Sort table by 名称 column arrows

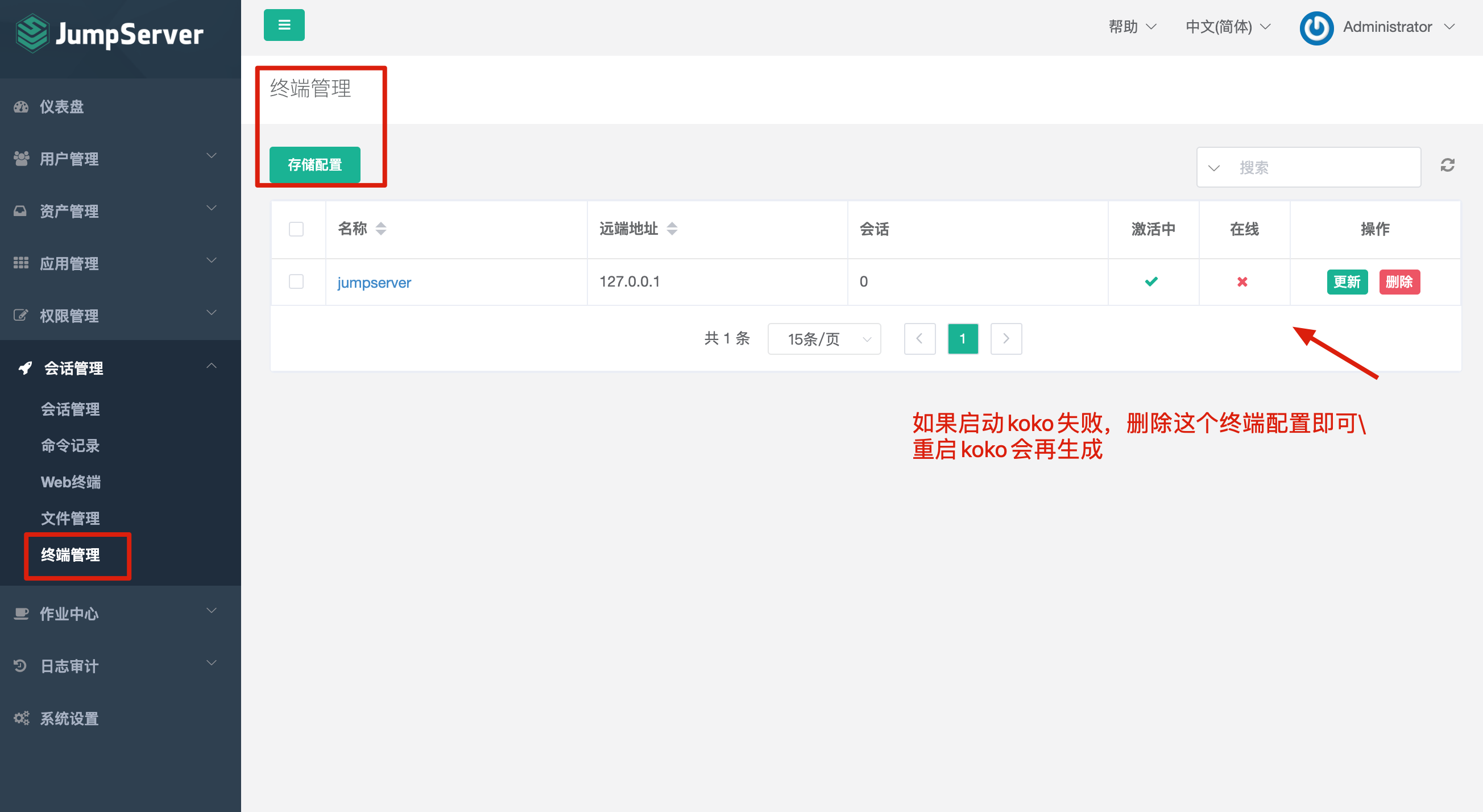(x=380, y=229)
